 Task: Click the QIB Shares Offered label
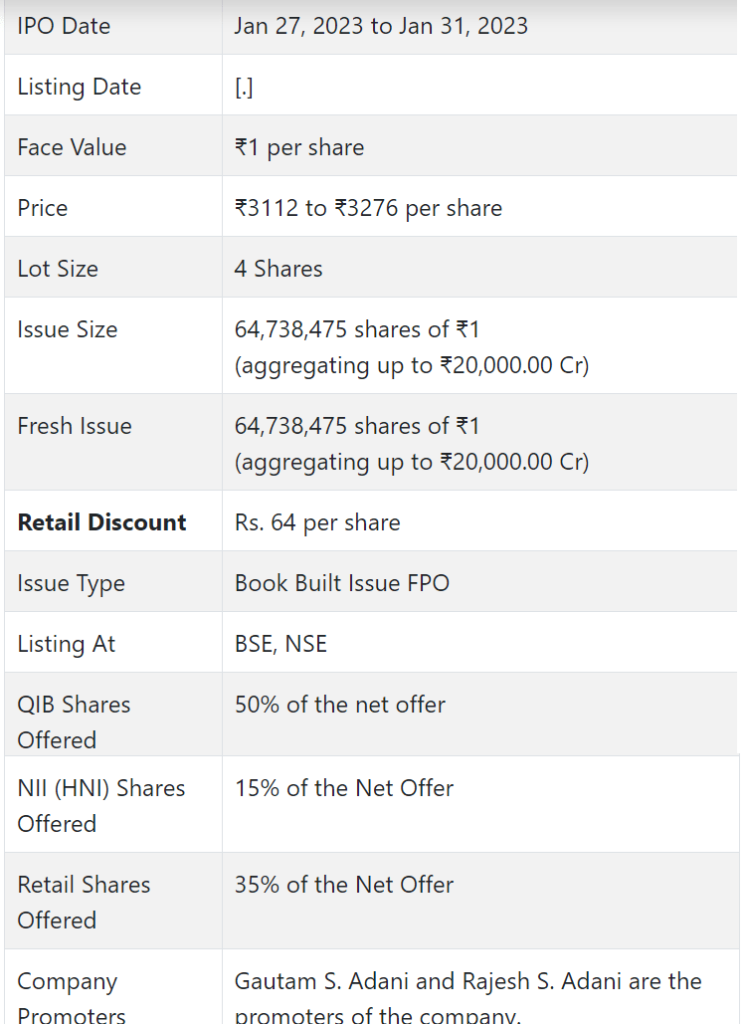tap(74, 722)
